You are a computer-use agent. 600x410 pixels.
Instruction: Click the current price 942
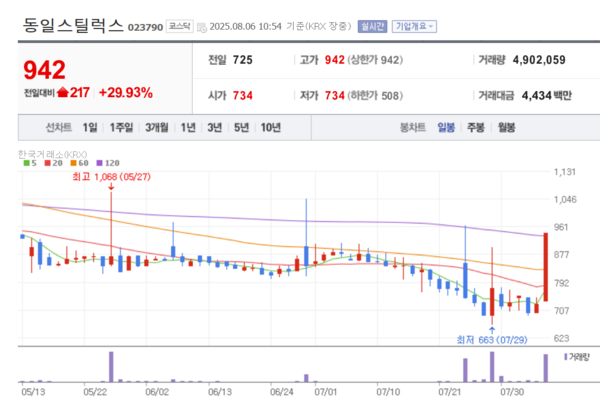(44, 70)
